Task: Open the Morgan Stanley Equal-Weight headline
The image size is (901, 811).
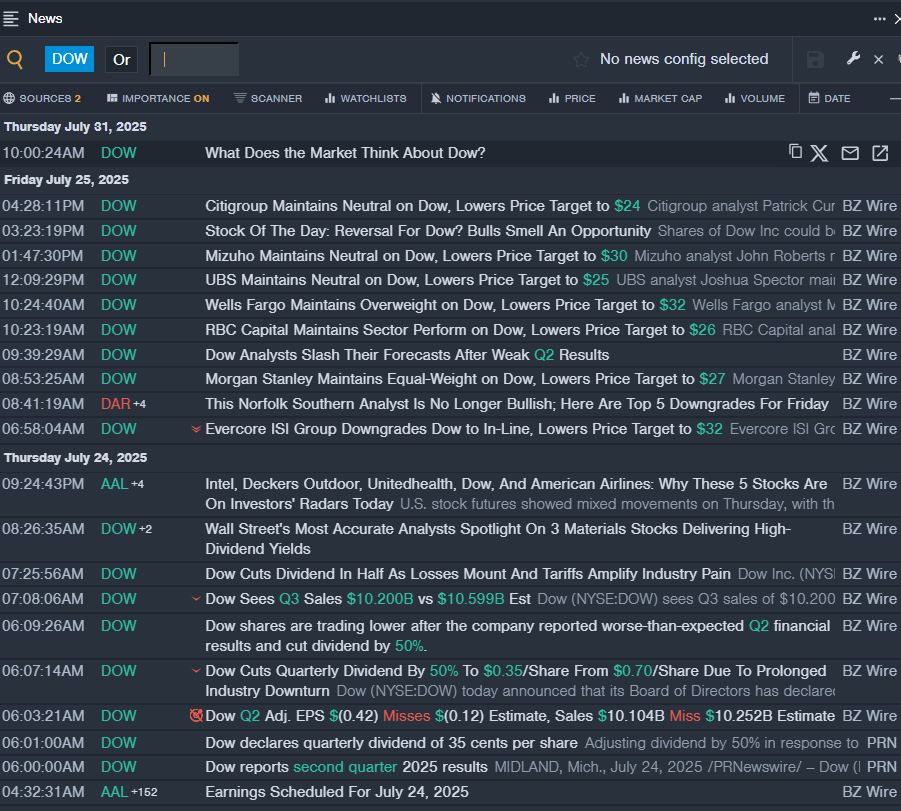Action: (x=465, y=379)
